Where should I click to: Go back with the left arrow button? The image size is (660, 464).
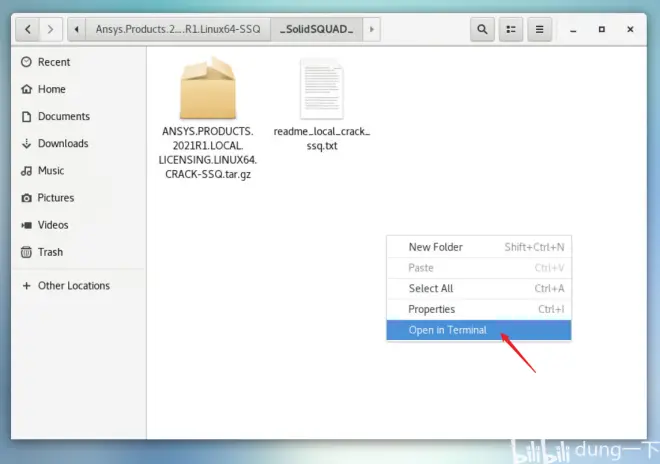28,29
